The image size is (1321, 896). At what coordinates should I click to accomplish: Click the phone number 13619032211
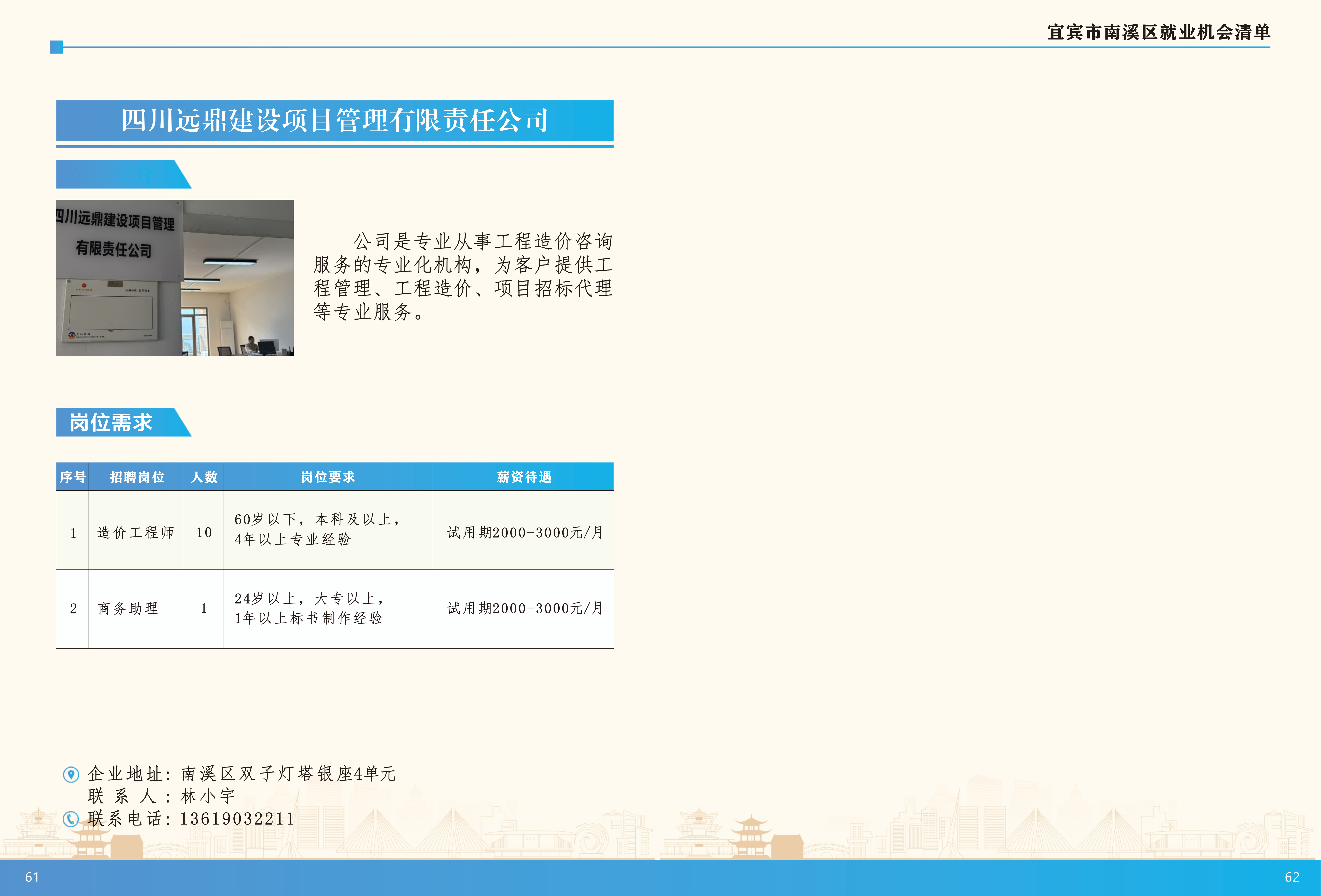click(x=237, y=819)
